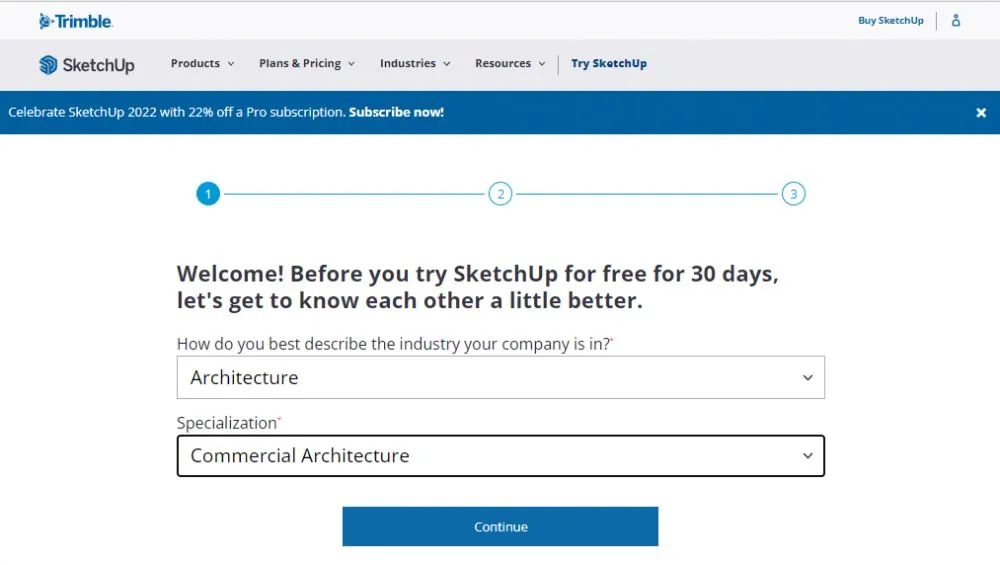Dismiss the promo banner with X

pyautogui.click(x=981, y=113)
